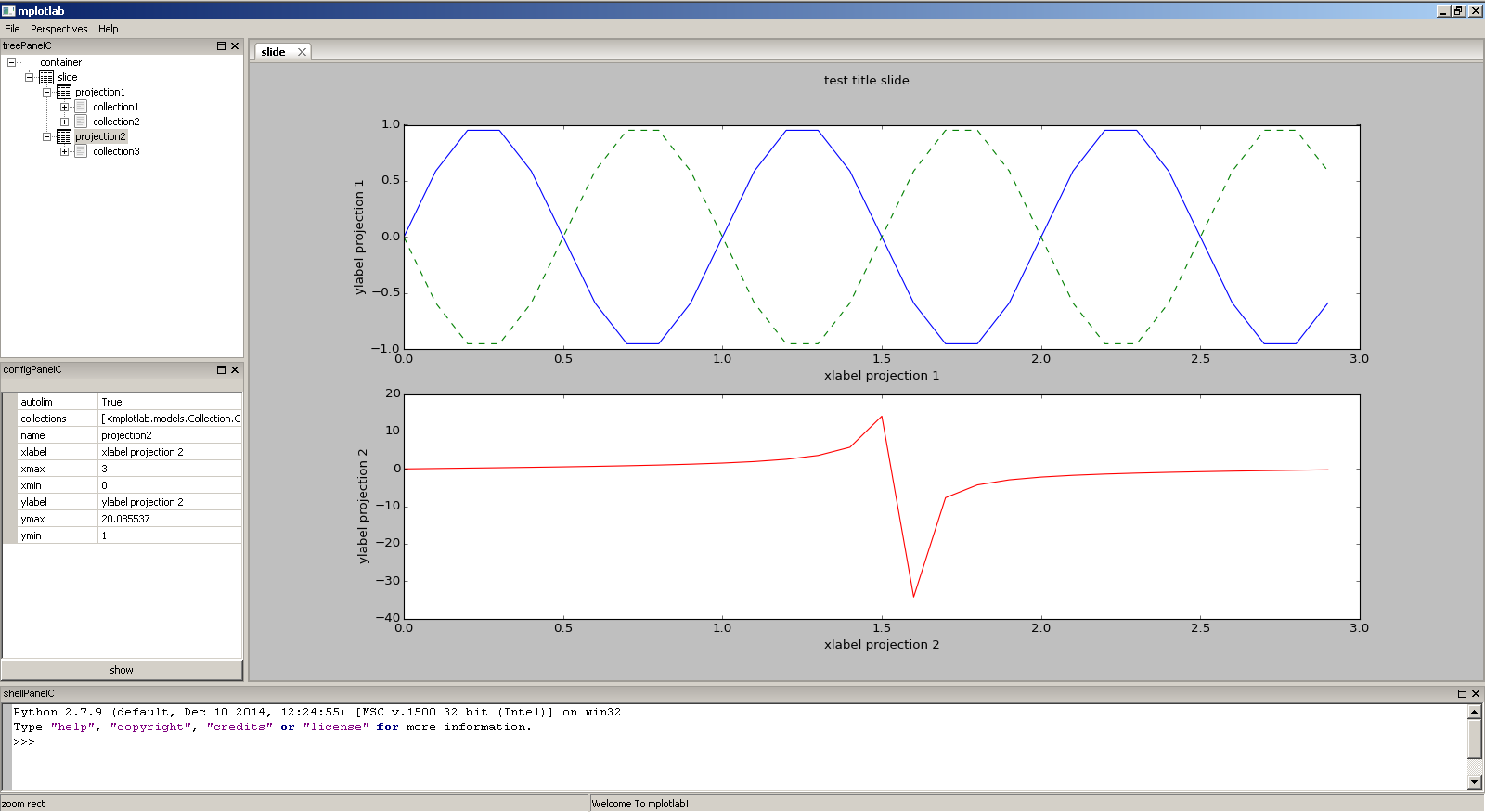Edit the xmax value 3
Image resolution: width=1485 pixels, height=812 pixels.
[x=170, y=469]
